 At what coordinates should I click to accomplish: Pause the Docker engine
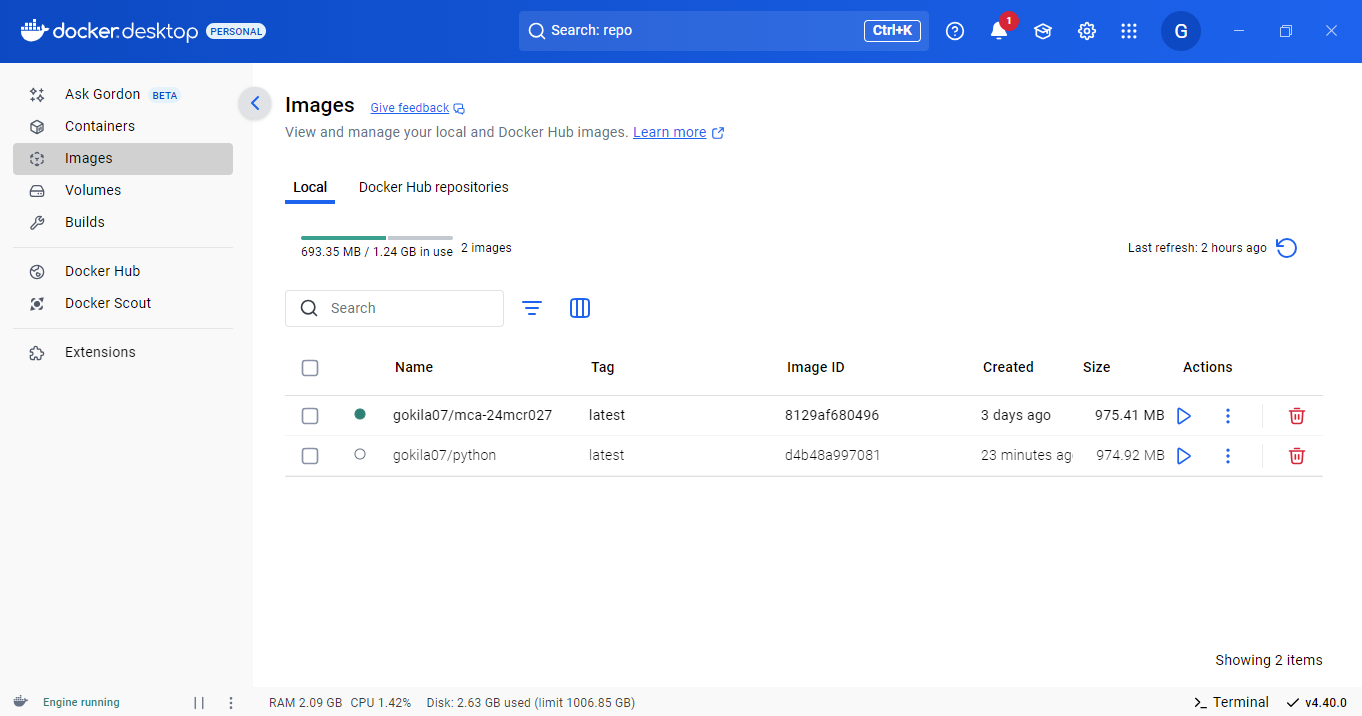click(199, 703)
